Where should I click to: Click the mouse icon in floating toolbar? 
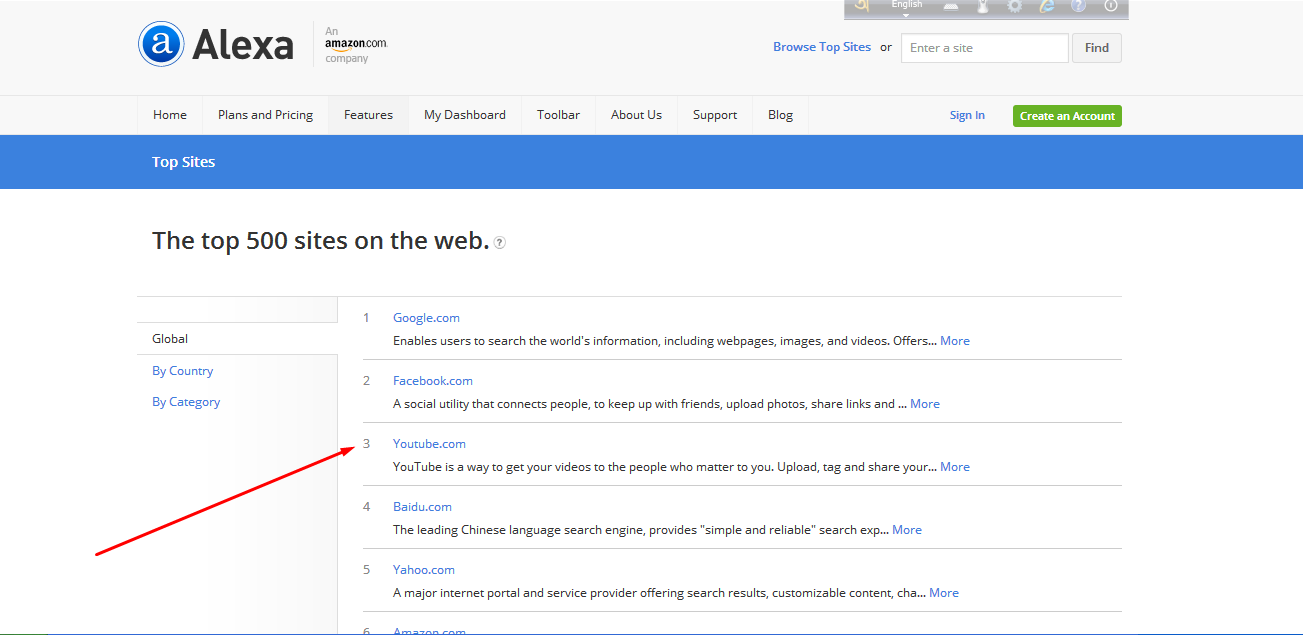point(983,6)
